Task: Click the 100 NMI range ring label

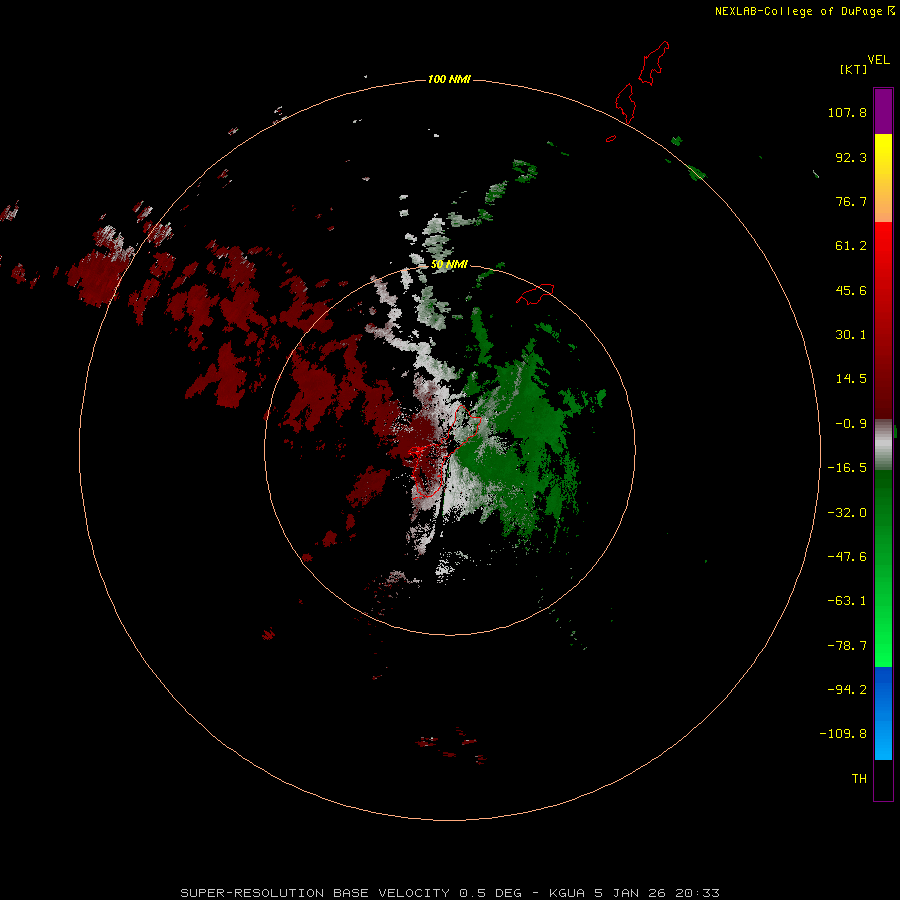Action: pos(449,79)
